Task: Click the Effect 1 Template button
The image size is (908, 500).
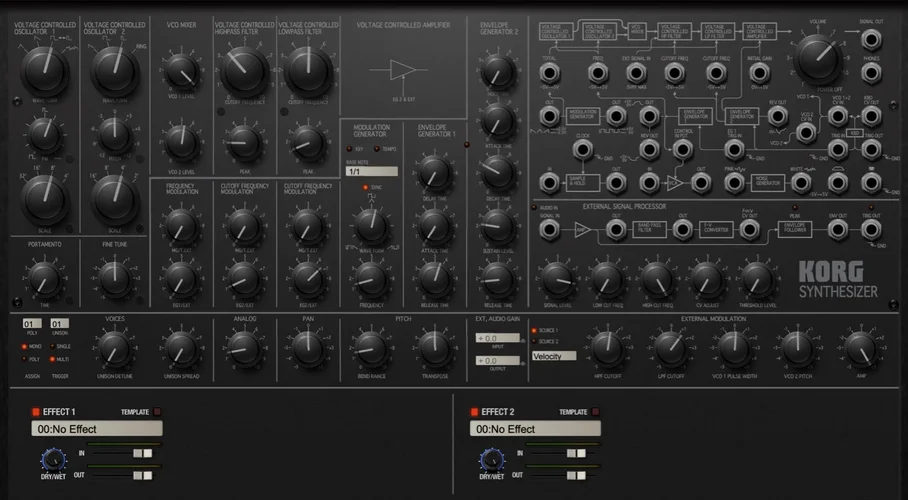Action: (x=156, y=411)
